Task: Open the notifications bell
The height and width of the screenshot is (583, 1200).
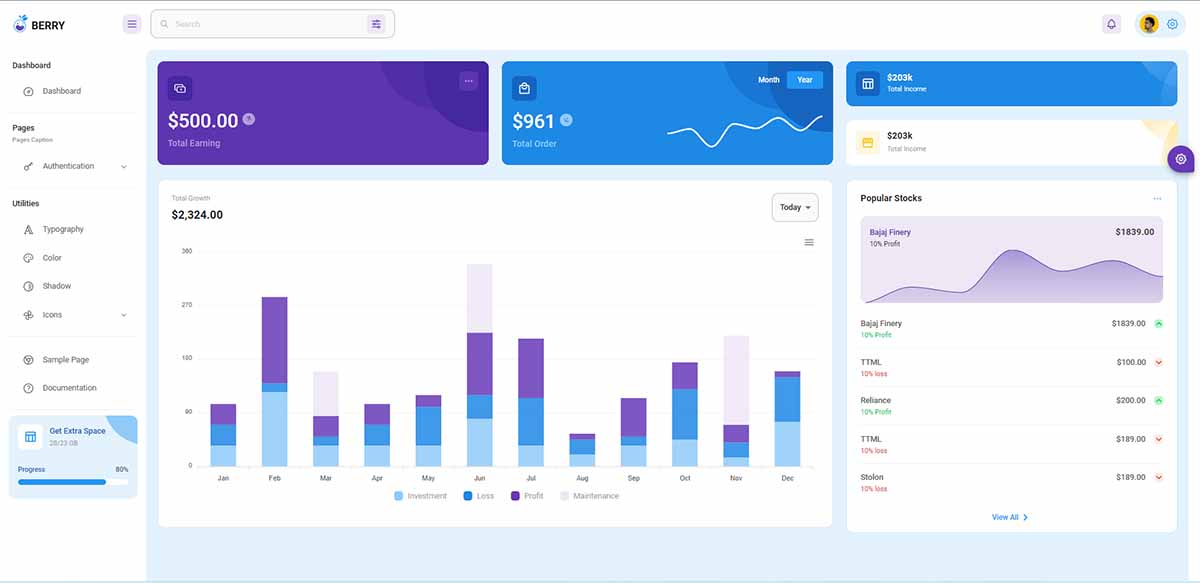Action: coord(1111,24)
